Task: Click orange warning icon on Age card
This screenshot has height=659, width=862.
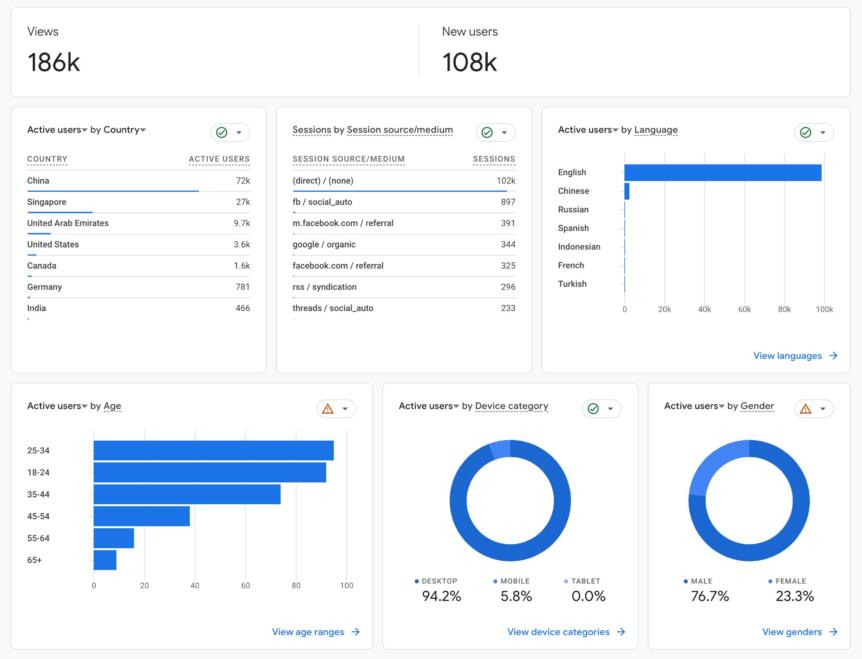Action: point(327,408)
